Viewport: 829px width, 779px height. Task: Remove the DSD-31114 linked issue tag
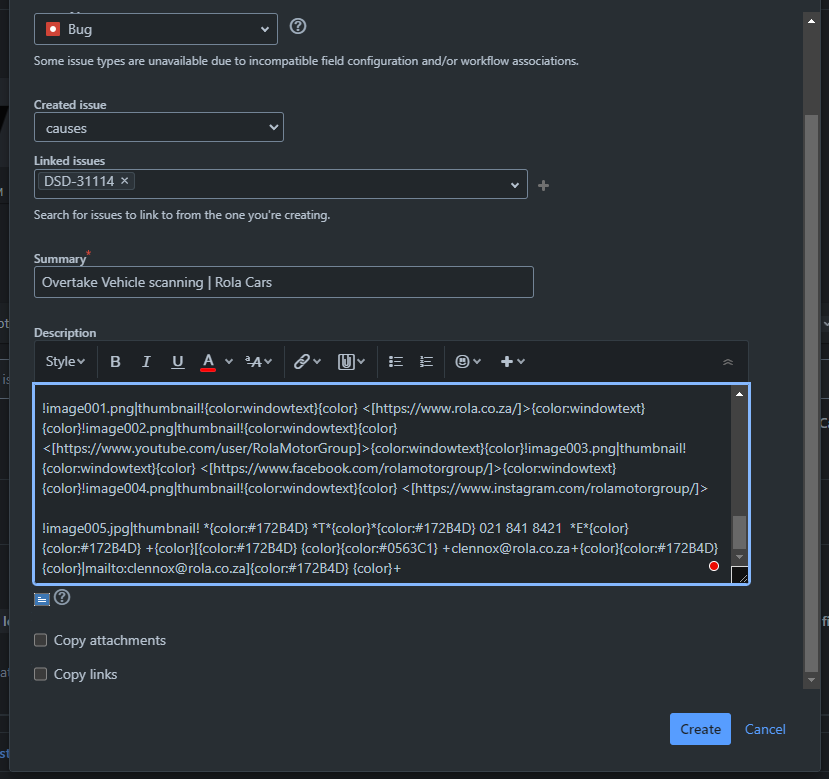coord(125,181)
